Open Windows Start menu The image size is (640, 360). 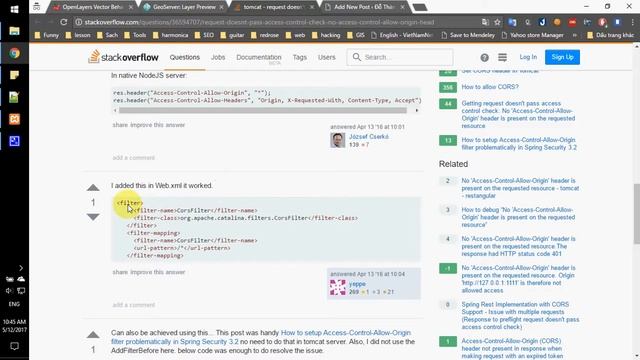14,9
